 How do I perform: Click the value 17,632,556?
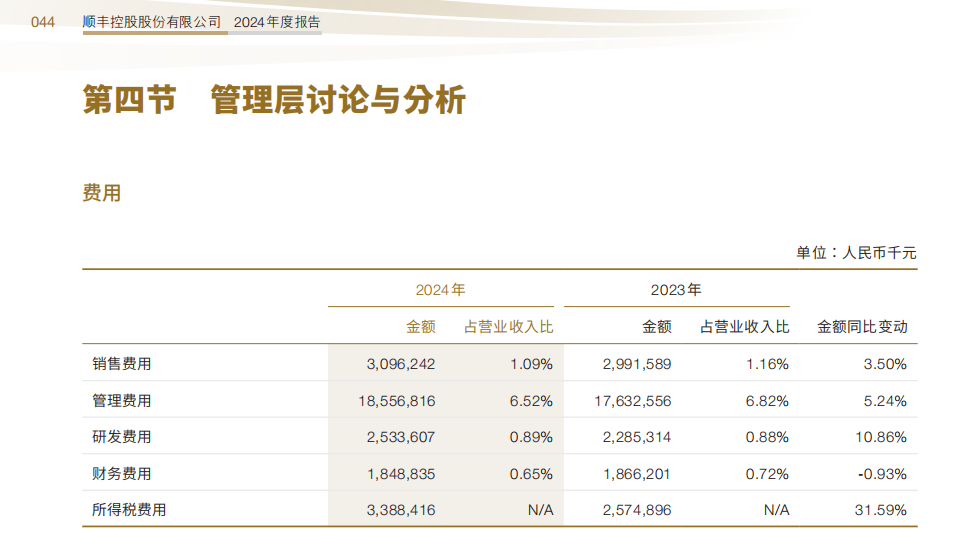pyautogui.click(x=633, y=401)
